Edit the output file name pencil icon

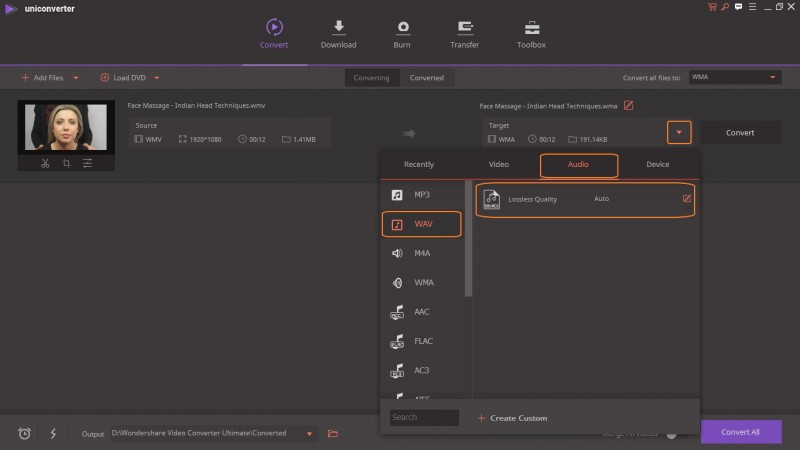pyautogui.click(x=629, y=106)
